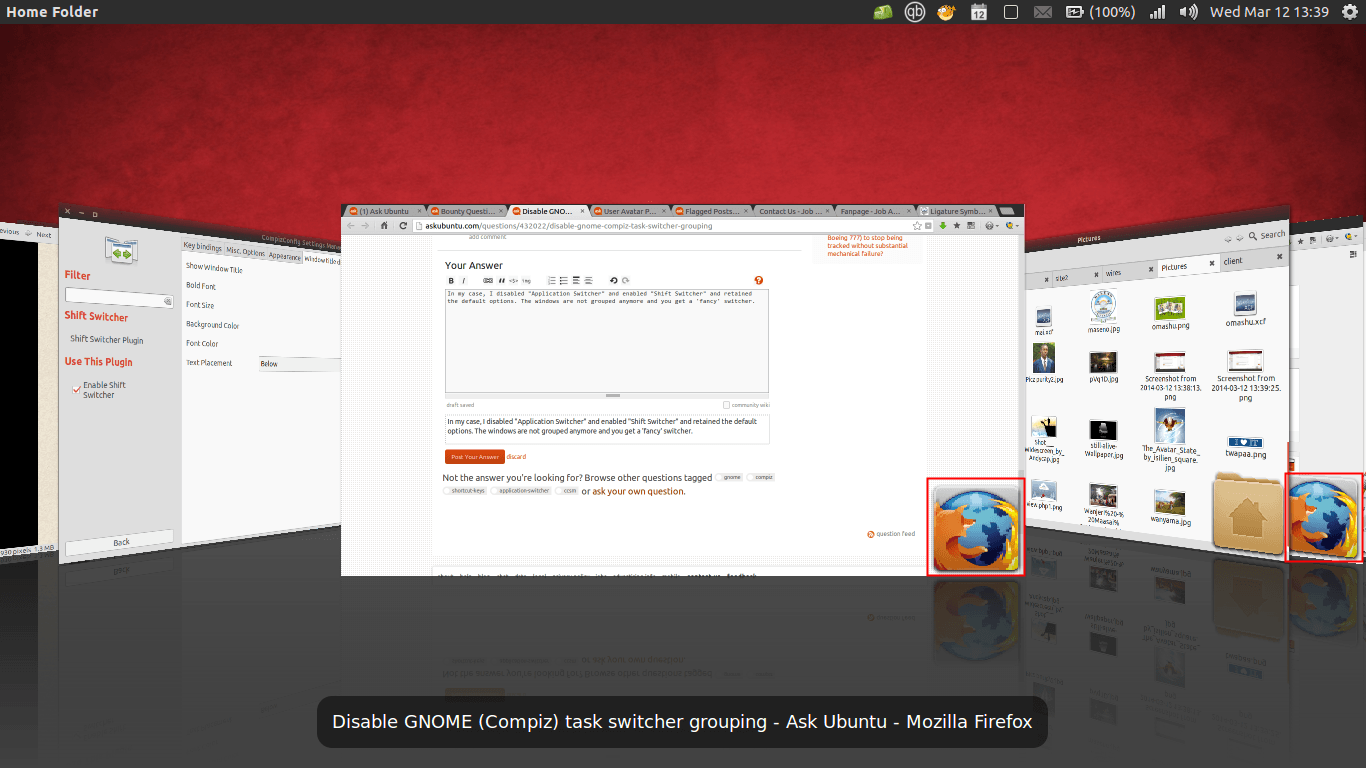The height and width of the screenshot is (768, 1366).
Task: Click Firefox home button
Action: click(x=384, y=226)
